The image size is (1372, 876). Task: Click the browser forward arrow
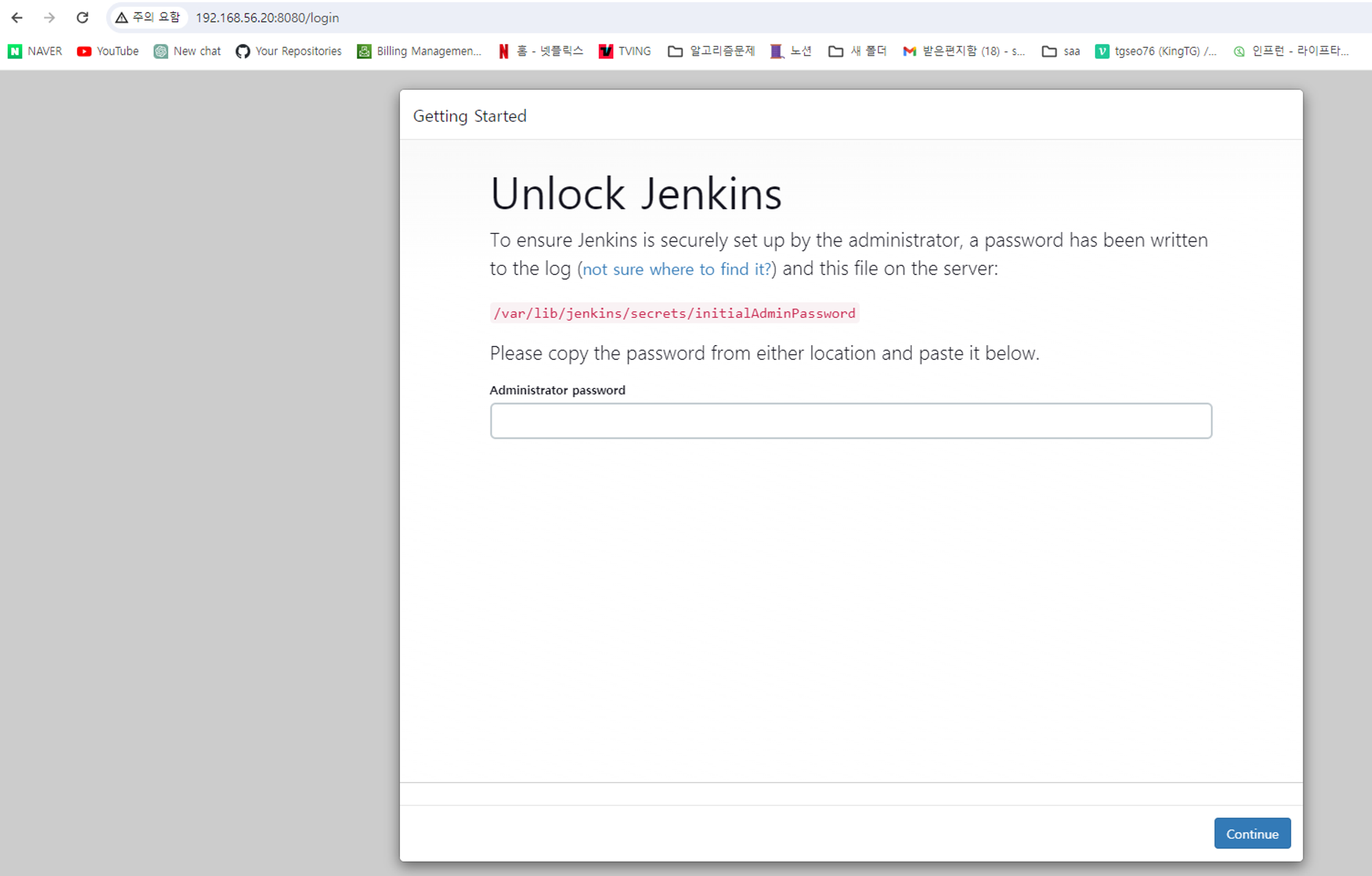click(49, 18)
